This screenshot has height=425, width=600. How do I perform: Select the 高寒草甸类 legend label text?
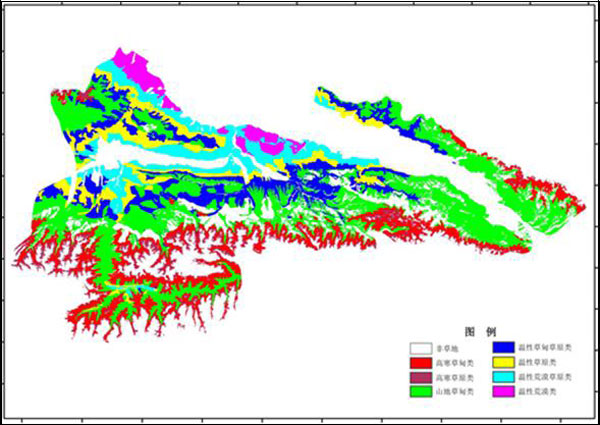(457, 362)
